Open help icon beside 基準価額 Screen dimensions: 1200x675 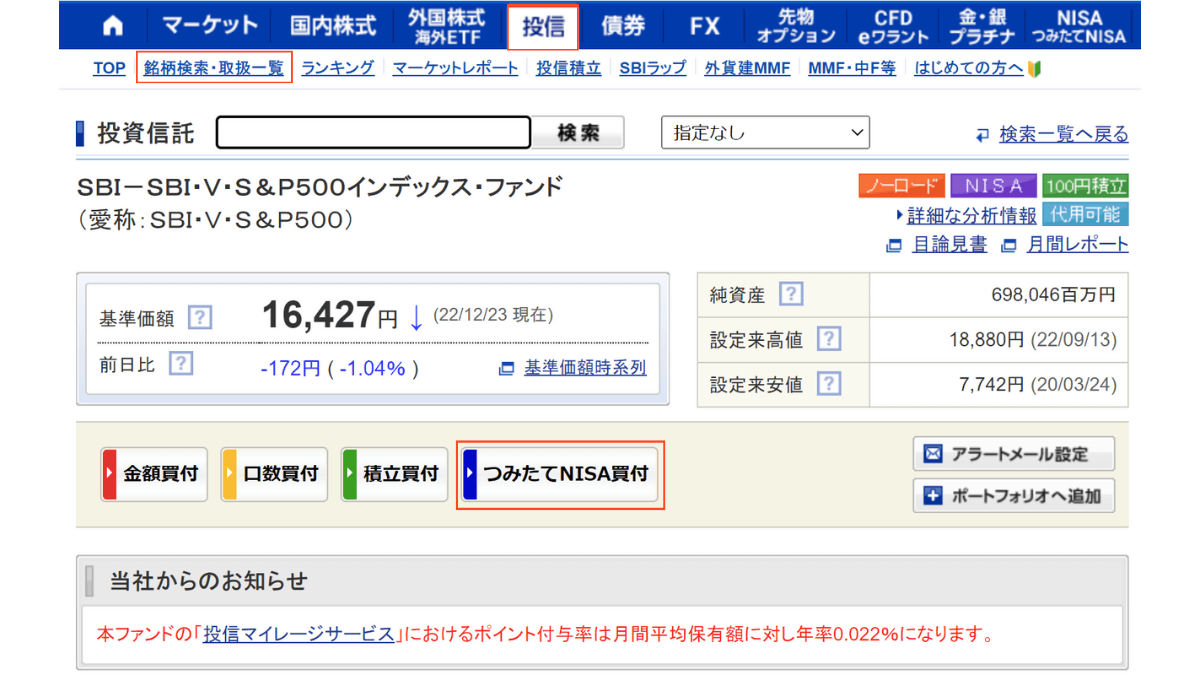point(200,318)
